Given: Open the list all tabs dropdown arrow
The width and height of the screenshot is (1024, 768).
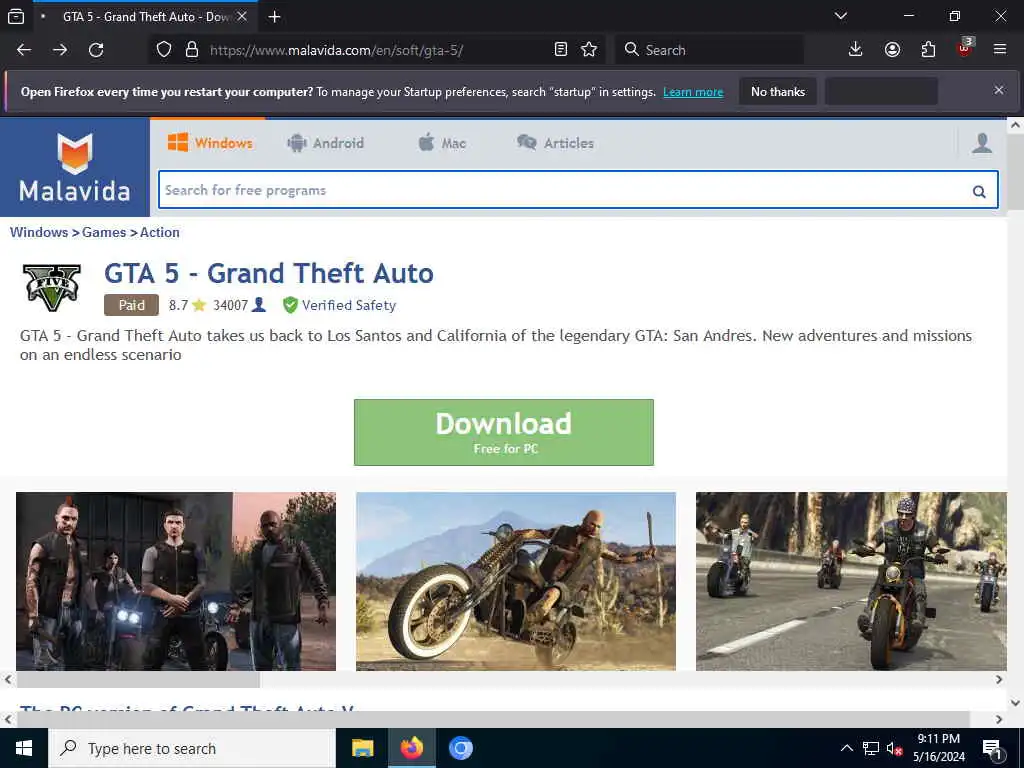Looking at the screenshot, I should coord(841,16).
